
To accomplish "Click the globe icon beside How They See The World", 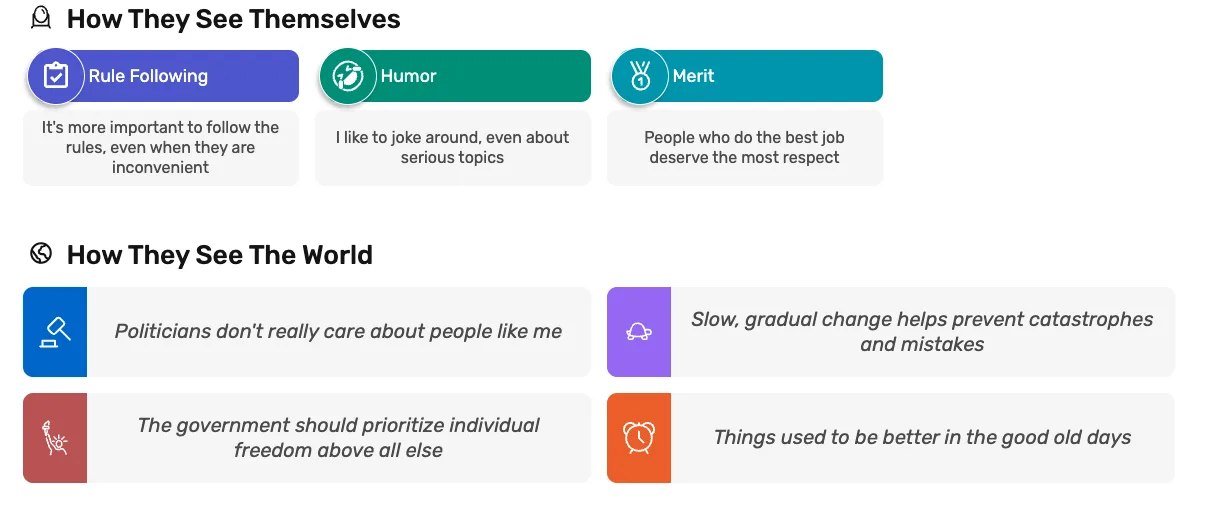I will coord(41,254).
